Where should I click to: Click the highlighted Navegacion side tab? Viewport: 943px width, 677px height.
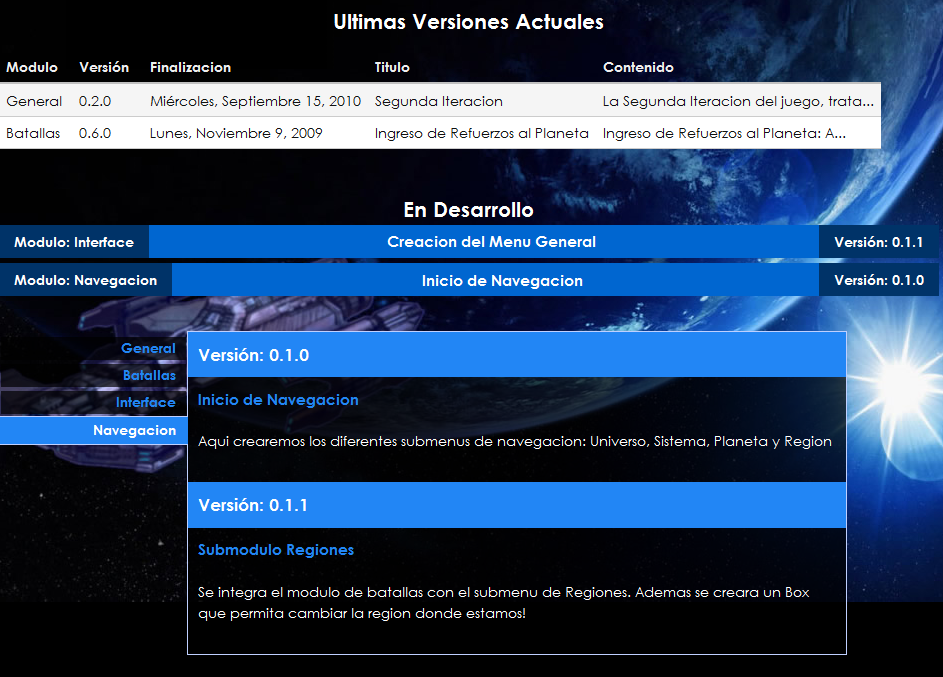click(134, 430)
